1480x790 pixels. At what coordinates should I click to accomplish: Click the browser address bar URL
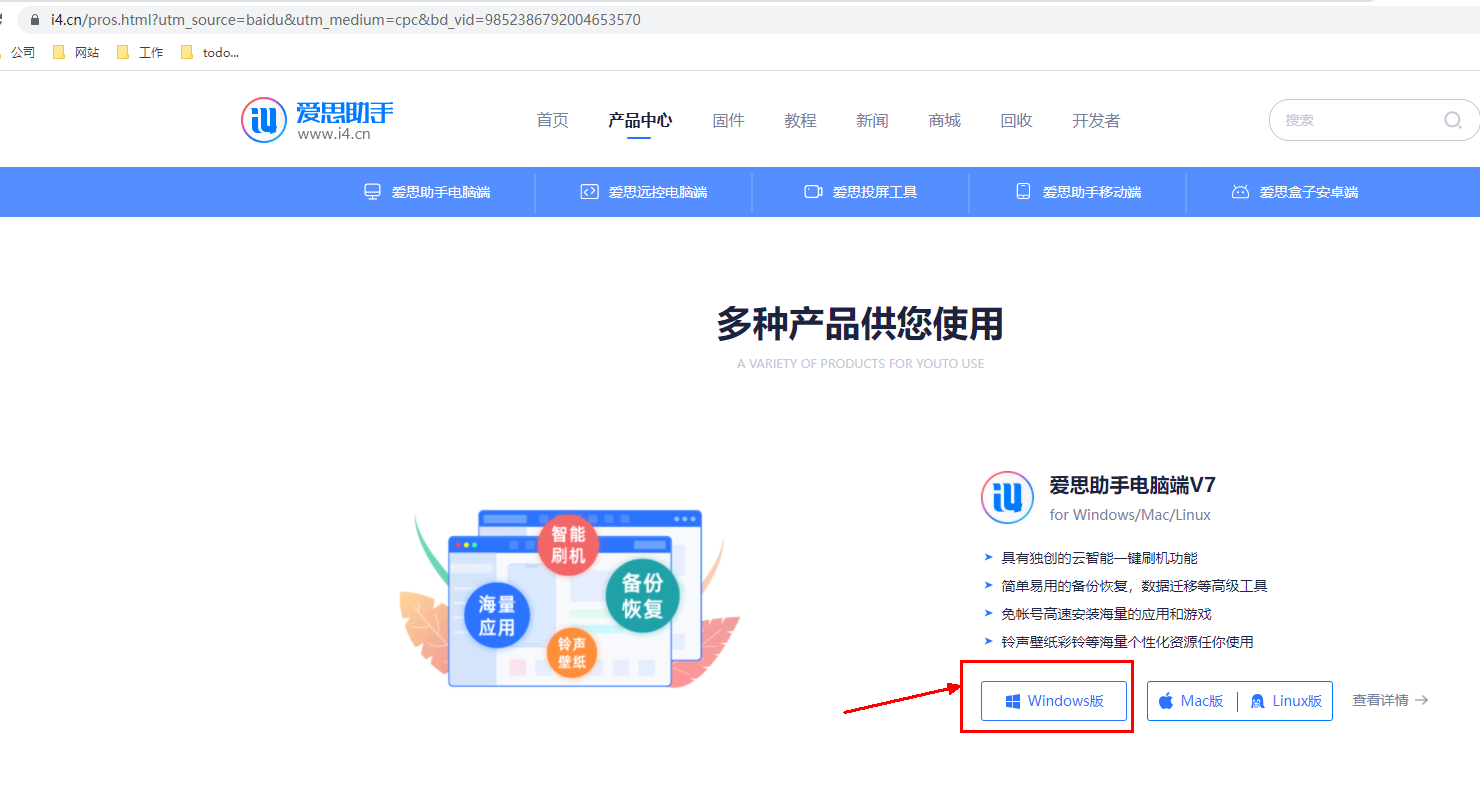click(346, 20)
